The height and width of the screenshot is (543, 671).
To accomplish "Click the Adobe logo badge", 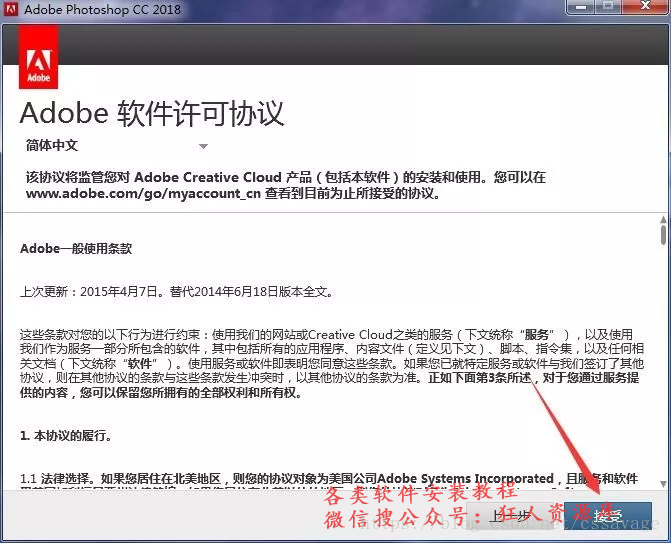I will (39, 56).
